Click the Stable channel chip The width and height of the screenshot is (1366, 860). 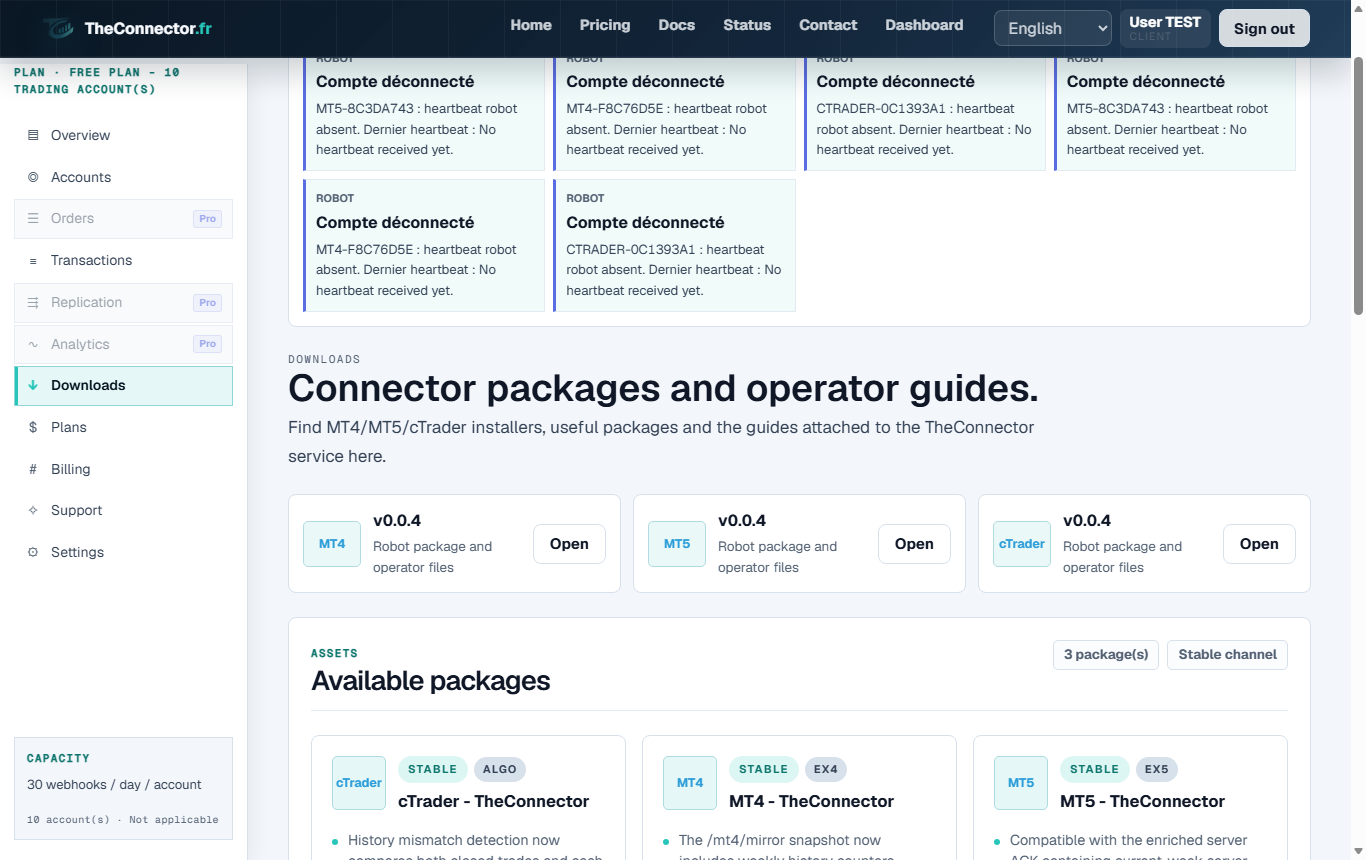coord(1227,655)
